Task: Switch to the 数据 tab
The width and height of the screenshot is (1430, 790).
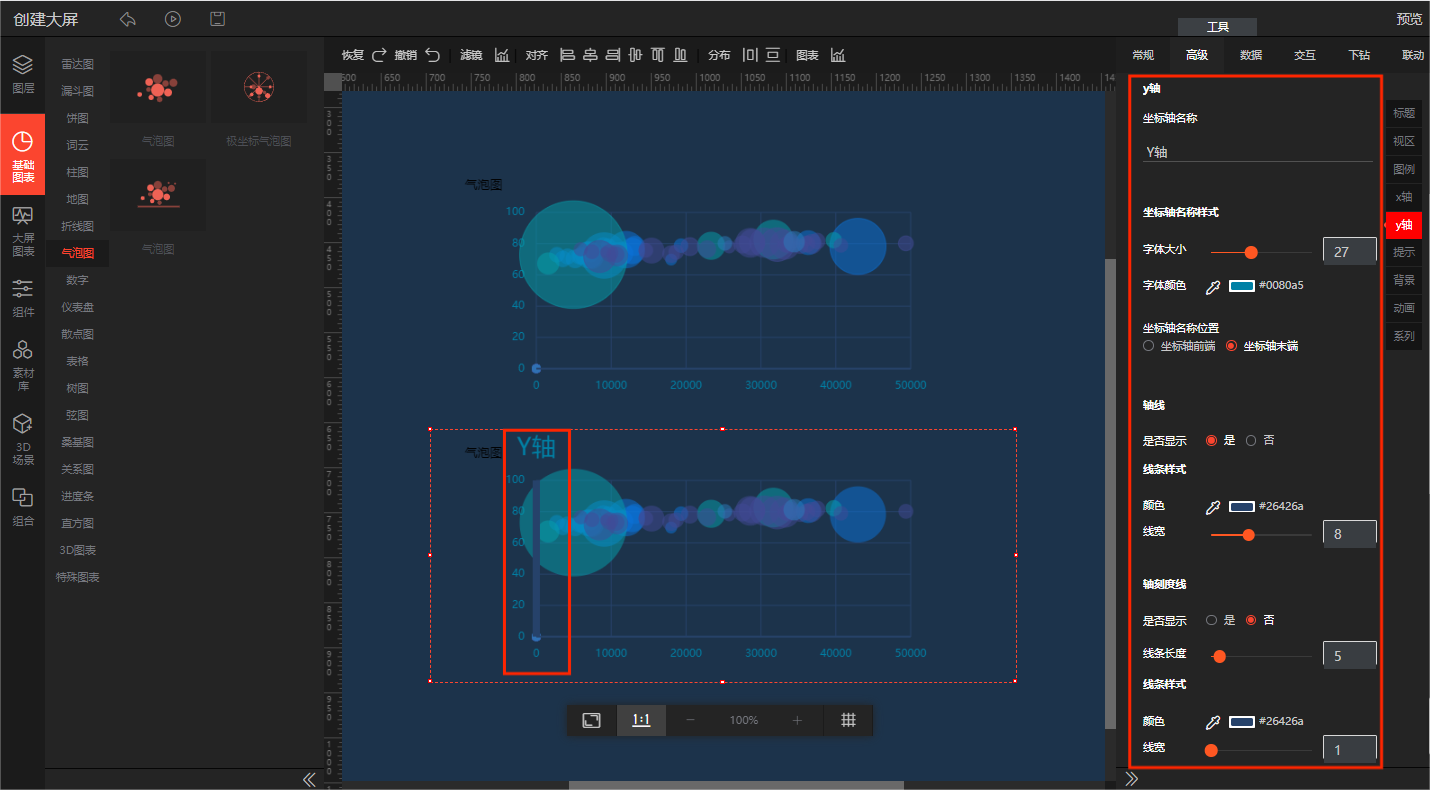Action: 1250,55
